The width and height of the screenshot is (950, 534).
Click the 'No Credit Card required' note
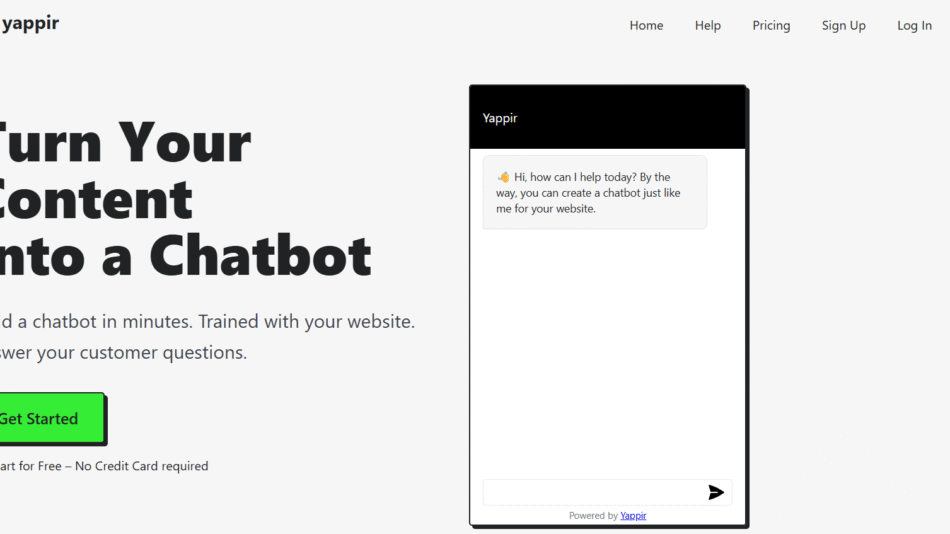(x=140, y=466)
